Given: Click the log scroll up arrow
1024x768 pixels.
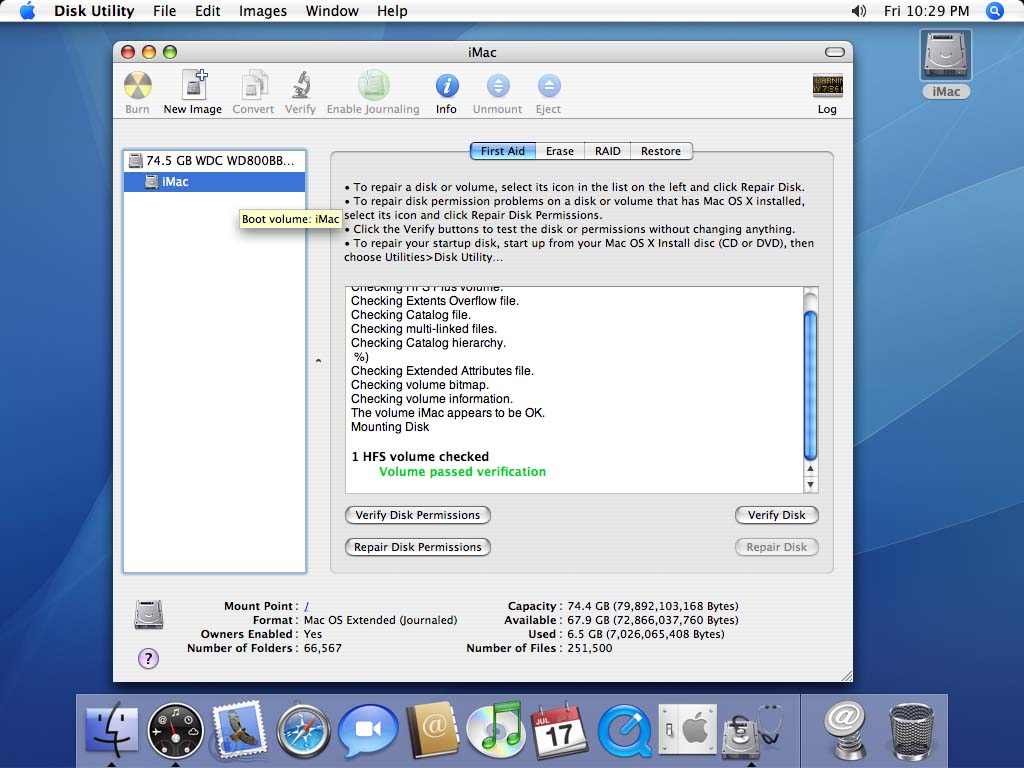Looking at the screenshot, I should pos(810,469).
